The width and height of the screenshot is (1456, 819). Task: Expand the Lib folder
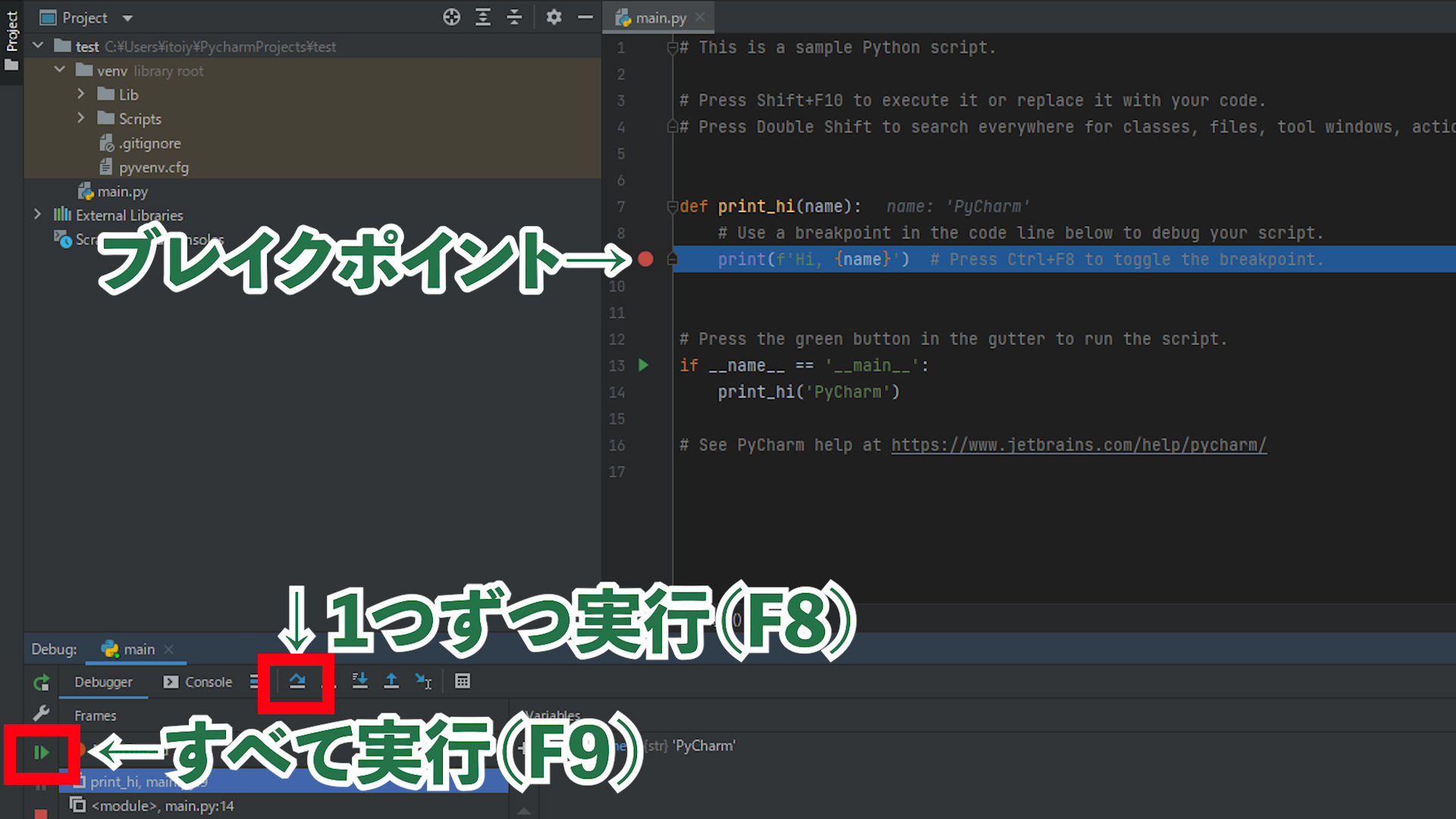81,94
